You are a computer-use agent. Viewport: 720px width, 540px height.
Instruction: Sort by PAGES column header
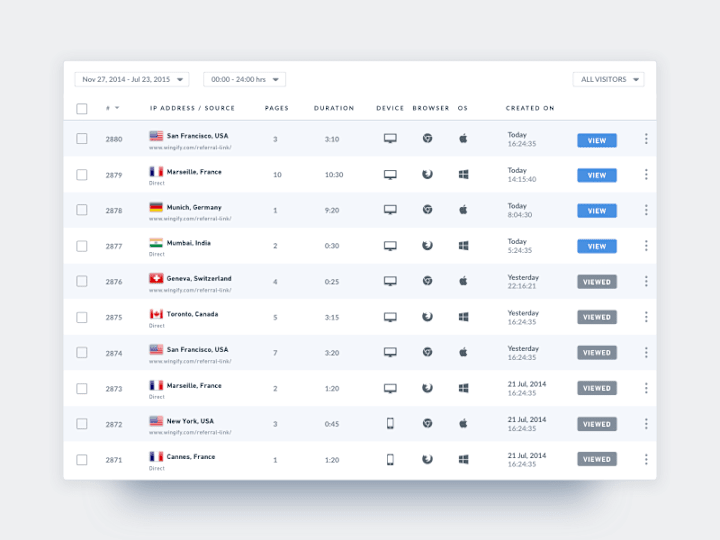(x=277, y=108)
